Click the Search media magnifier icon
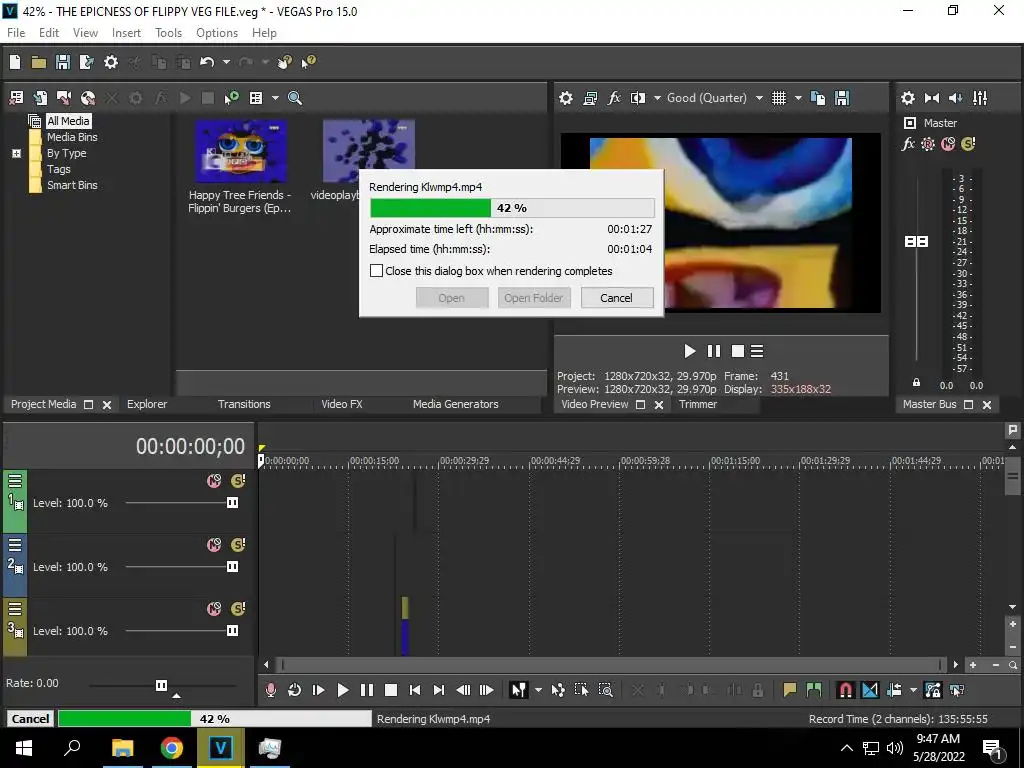The height and width of the screenshot is (768, 1024). click(x=295, y=98)
